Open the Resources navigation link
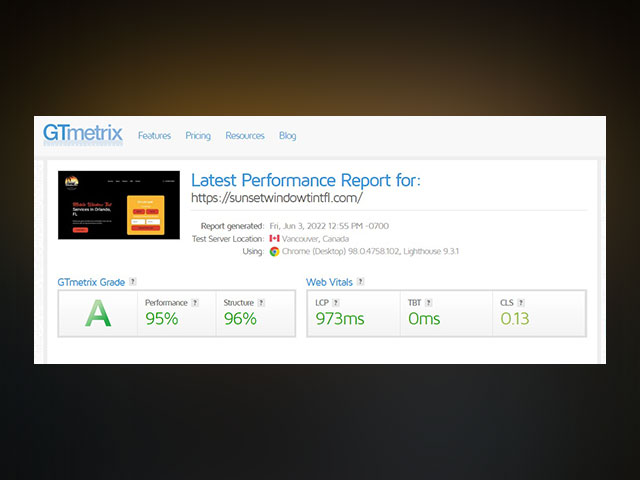The height and width of the screenshot is (480, 640). (x=245, y=136)
